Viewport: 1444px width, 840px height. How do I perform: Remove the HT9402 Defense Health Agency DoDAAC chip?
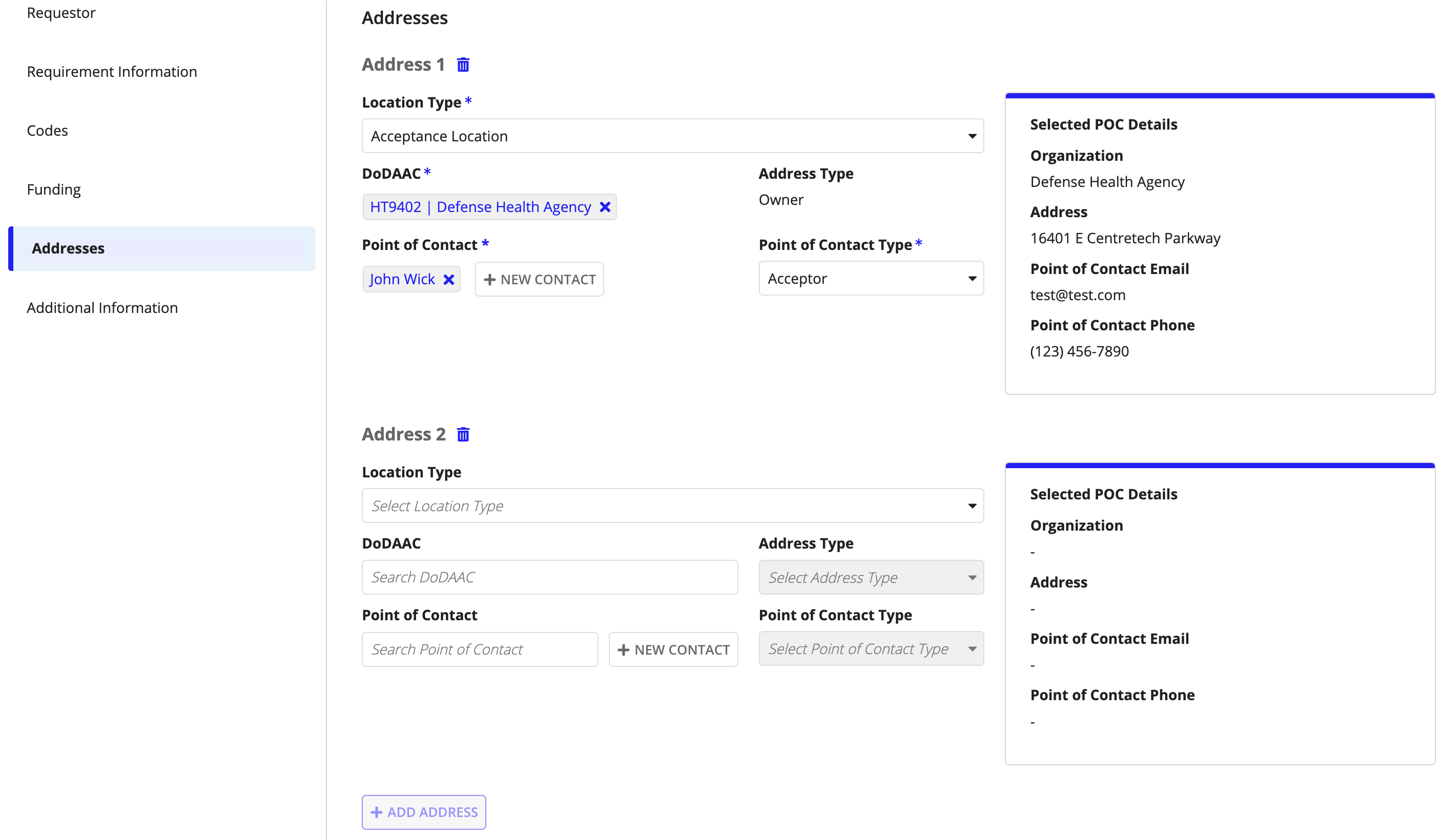click(605, 207)
